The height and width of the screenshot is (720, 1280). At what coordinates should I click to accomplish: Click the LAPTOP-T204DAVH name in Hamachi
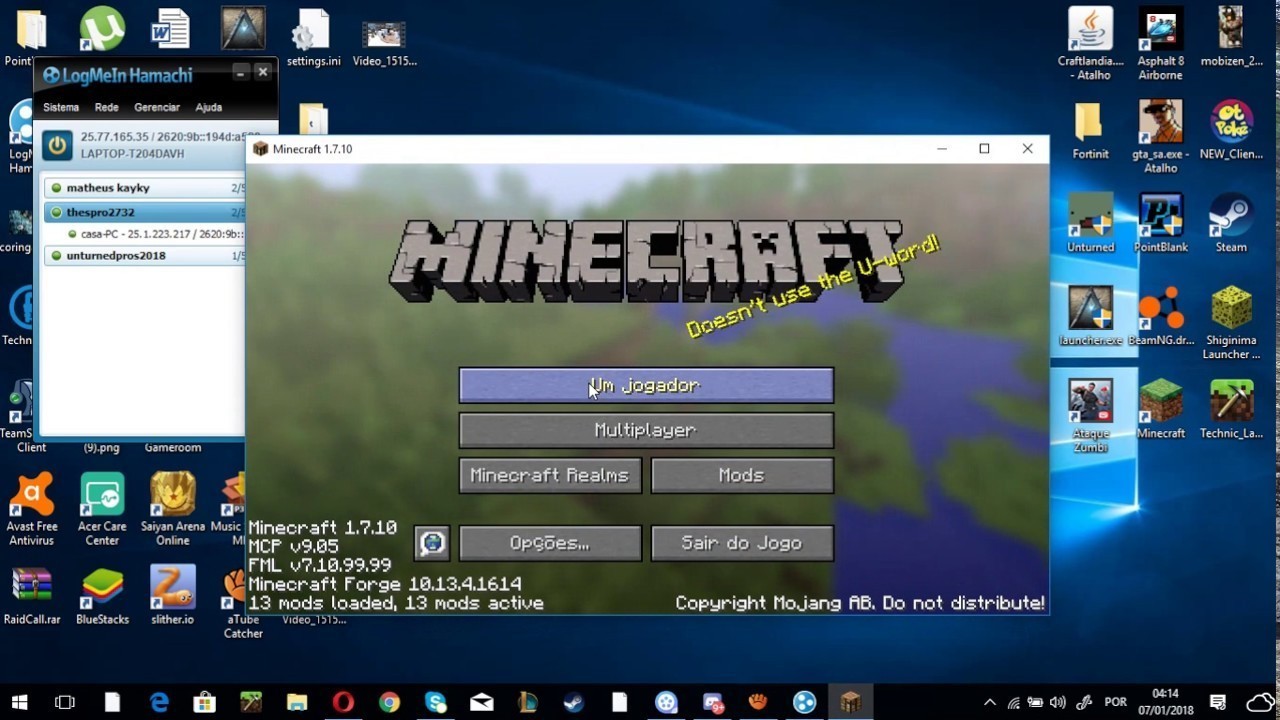pyautogui.click(x=132, y=154)
